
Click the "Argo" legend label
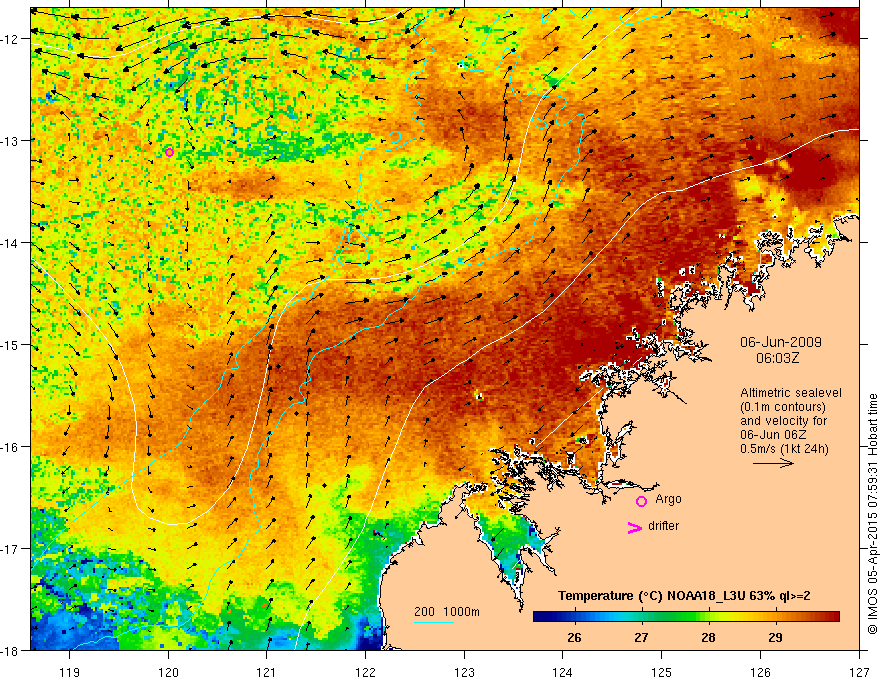pyautogui.click(x=668, y=499)
